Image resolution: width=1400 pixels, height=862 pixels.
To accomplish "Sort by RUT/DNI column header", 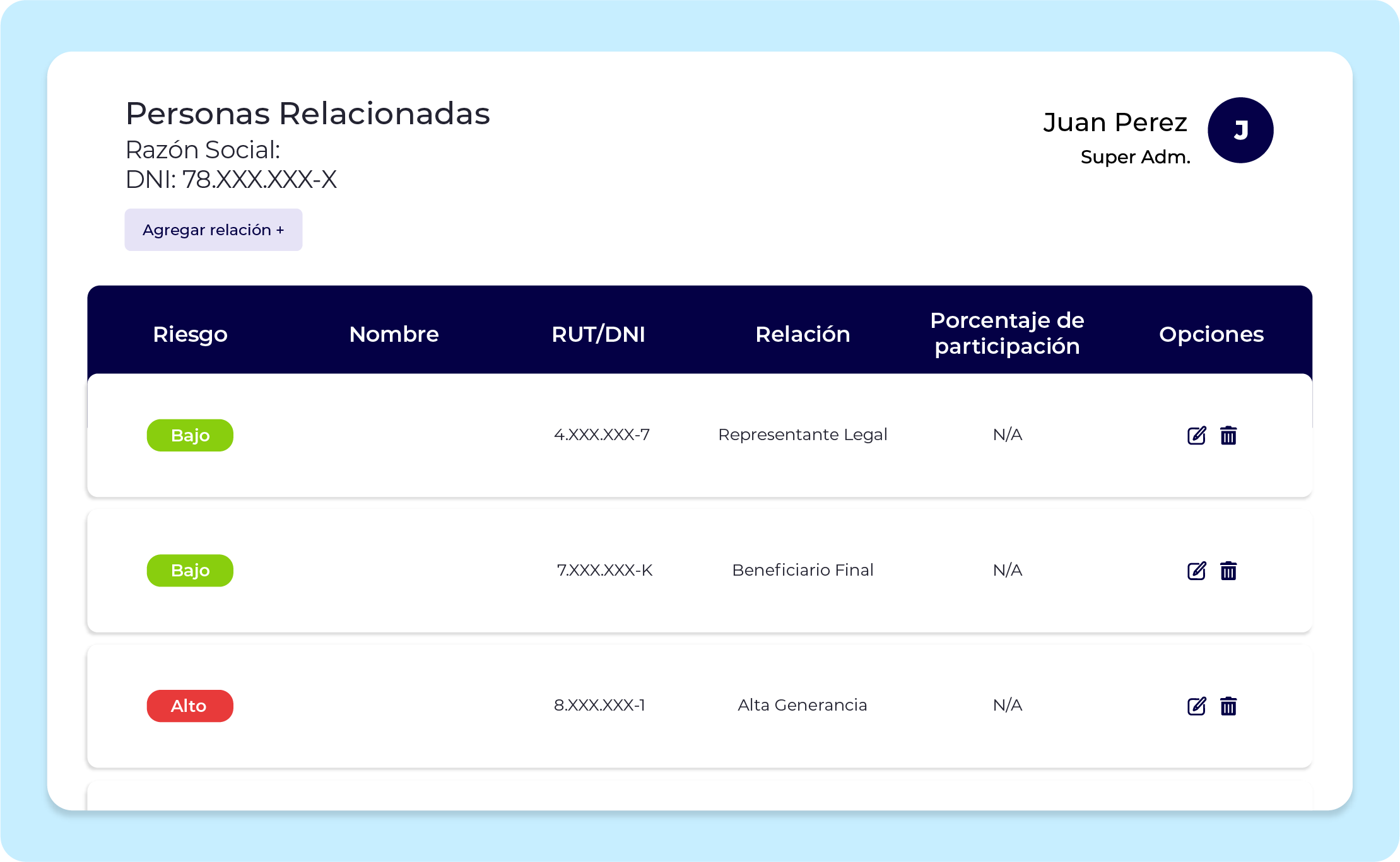I will click(598, 334).
